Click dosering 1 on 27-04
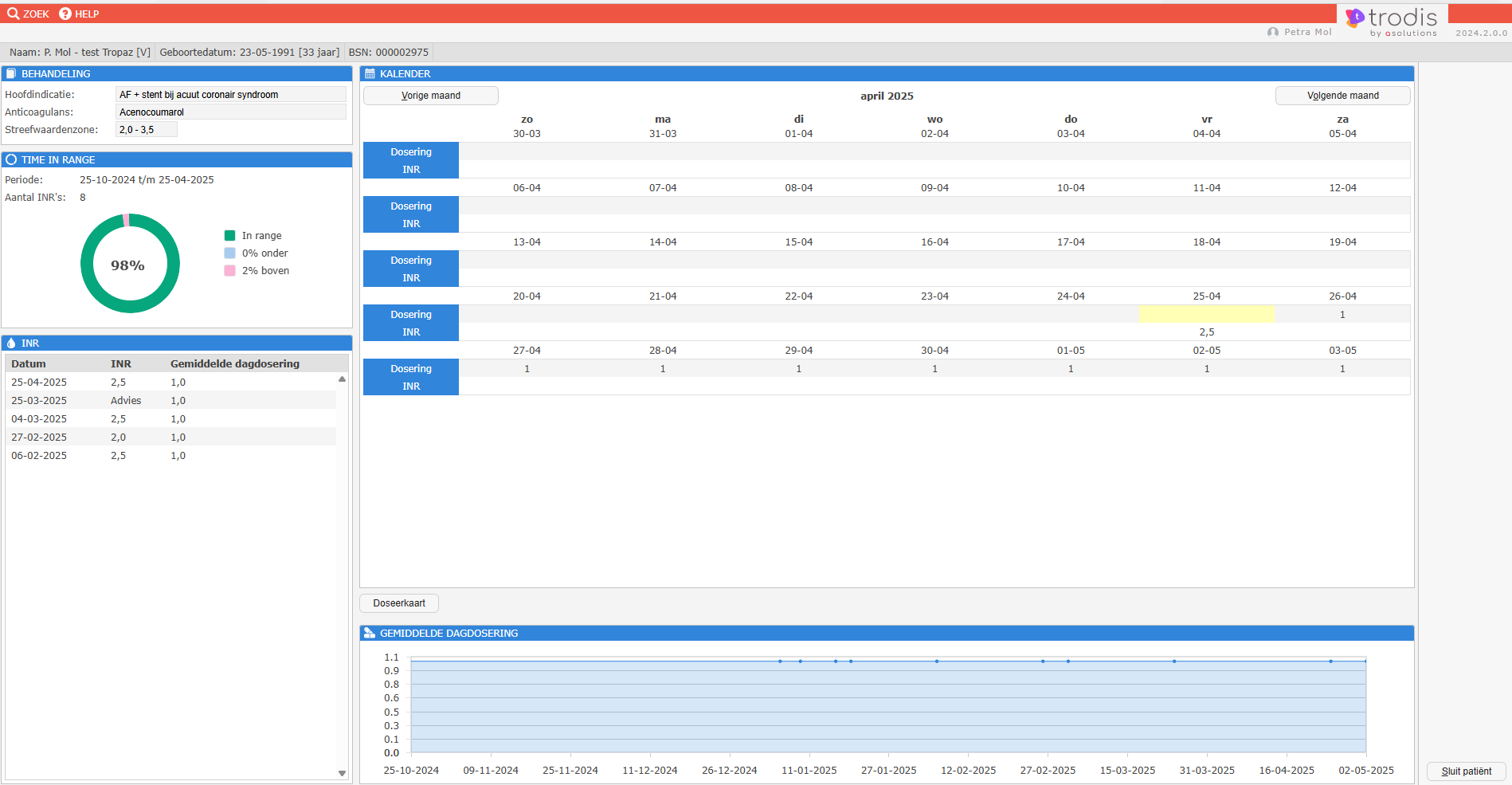Screen dimensions: 1512x785 527,368
